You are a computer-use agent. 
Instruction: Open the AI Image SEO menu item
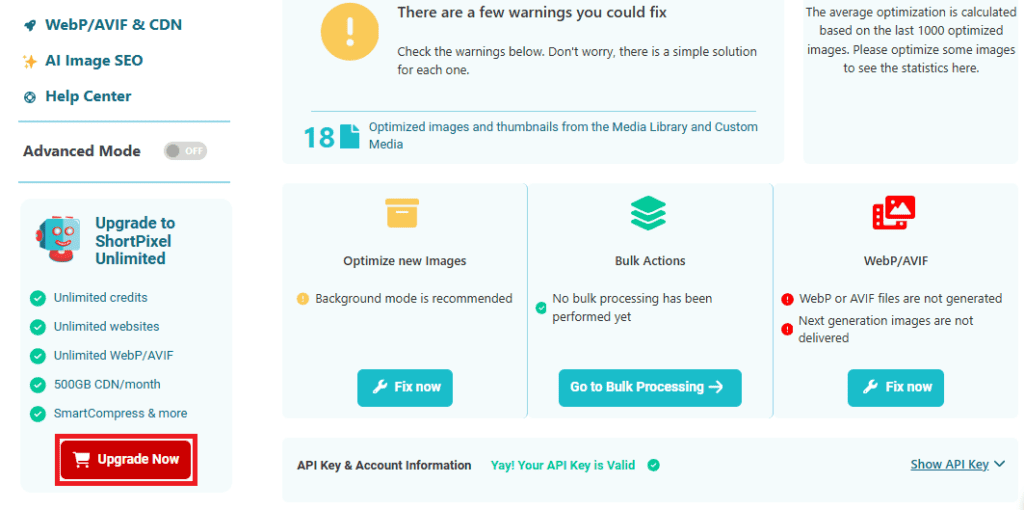coord(93,60)
